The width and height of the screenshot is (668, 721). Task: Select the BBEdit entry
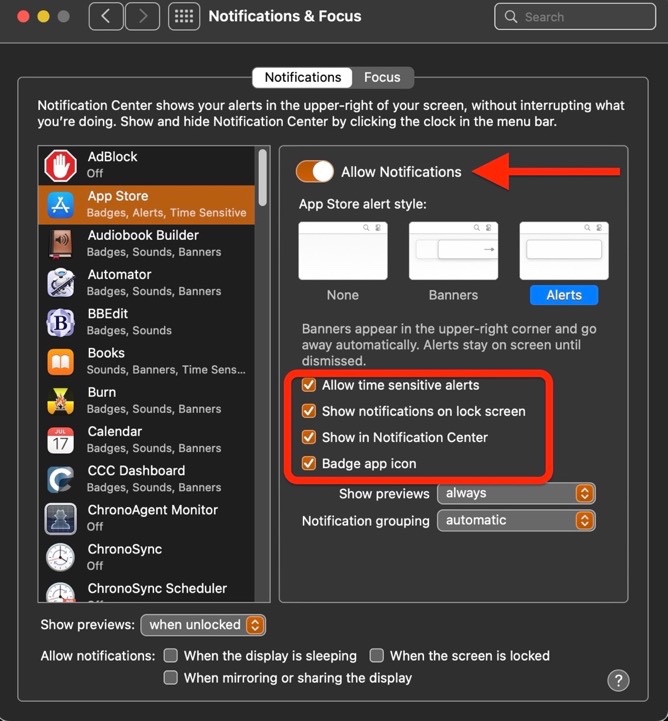(x=147, y=322)
